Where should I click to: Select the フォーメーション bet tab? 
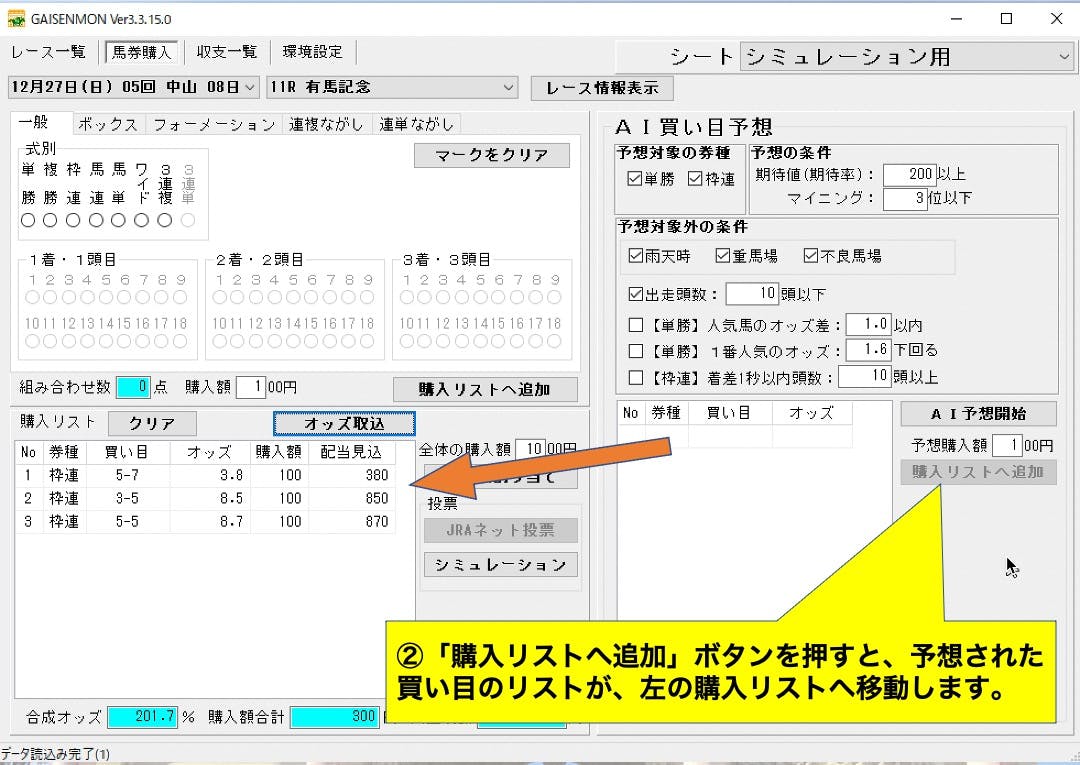[x=214, y=125]
